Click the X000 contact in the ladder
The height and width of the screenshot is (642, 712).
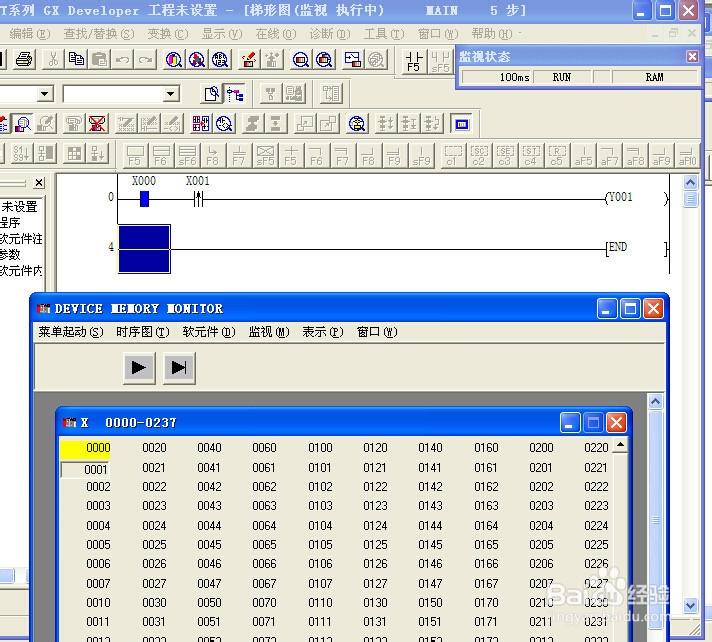point(144,199)
